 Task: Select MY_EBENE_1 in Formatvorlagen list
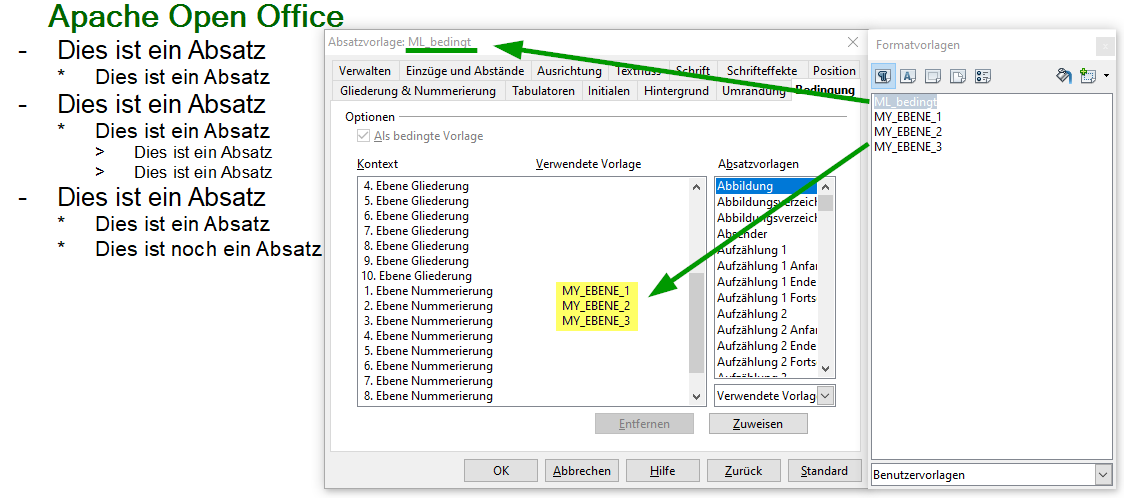(908, 116)
